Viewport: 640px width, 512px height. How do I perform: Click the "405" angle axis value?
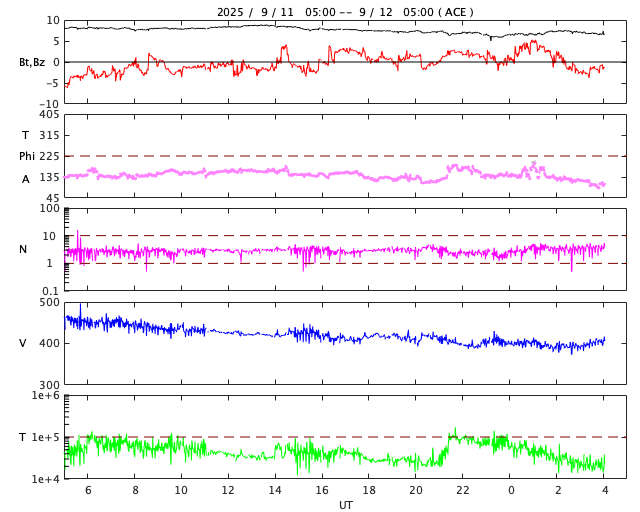coord(49,114)
